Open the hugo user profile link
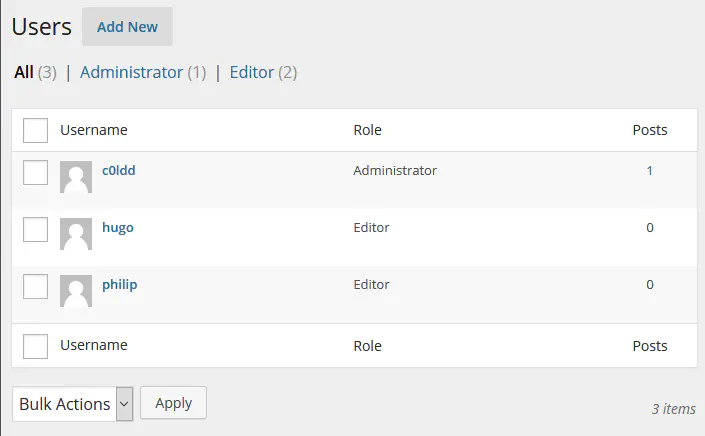Viewport: 705px width, 436px height. (117, 227)
